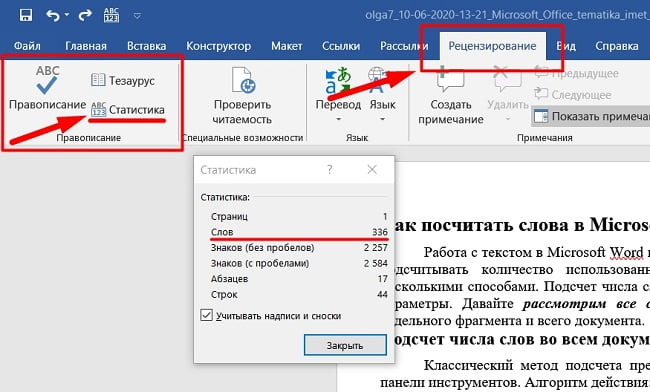Redo the last action
Image resolution: width=650 pixels, height=392 pixels.
[85, 16]
